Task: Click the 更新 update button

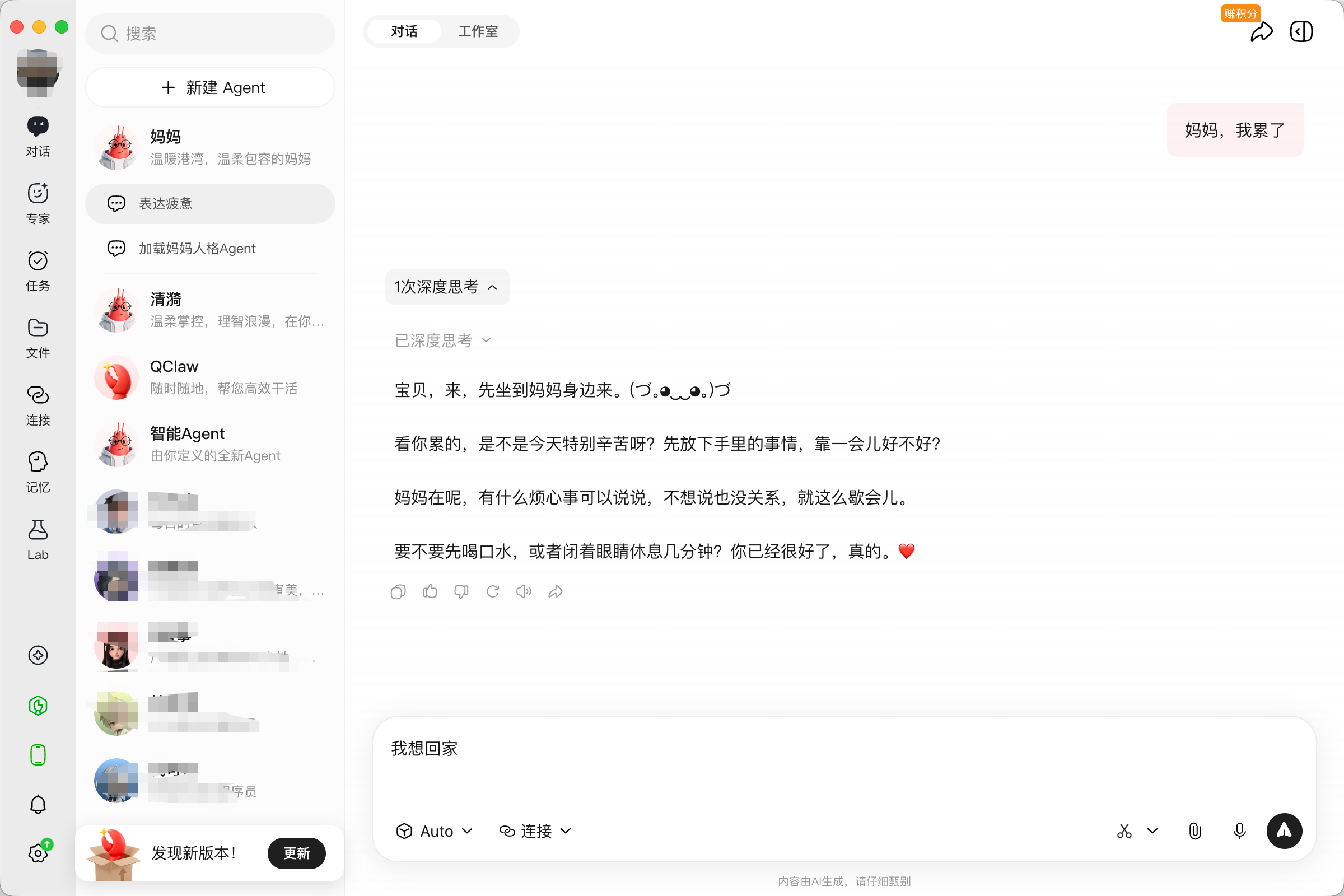Action: (297, 853)
